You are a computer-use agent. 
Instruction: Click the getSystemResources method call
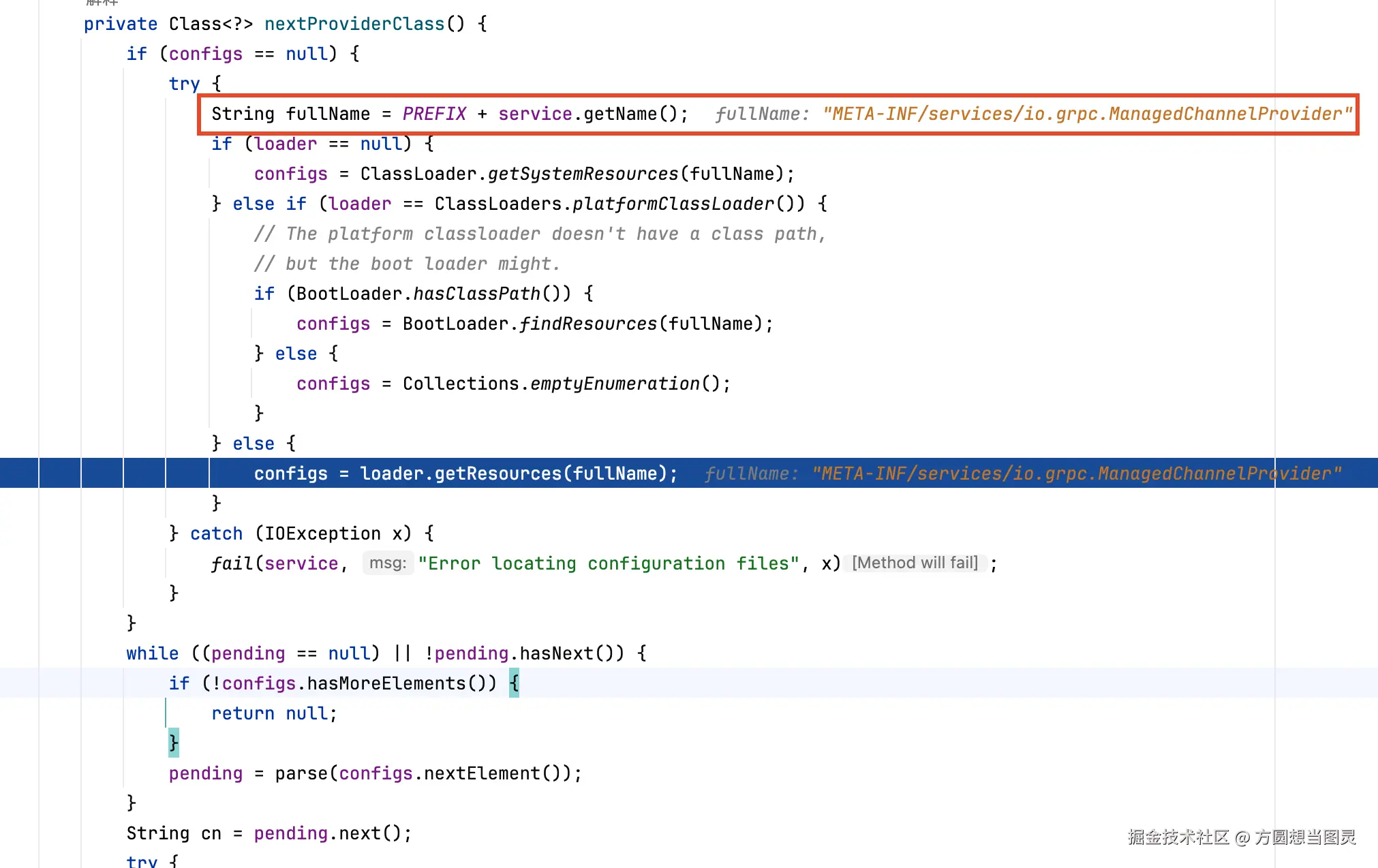(583, 174)
